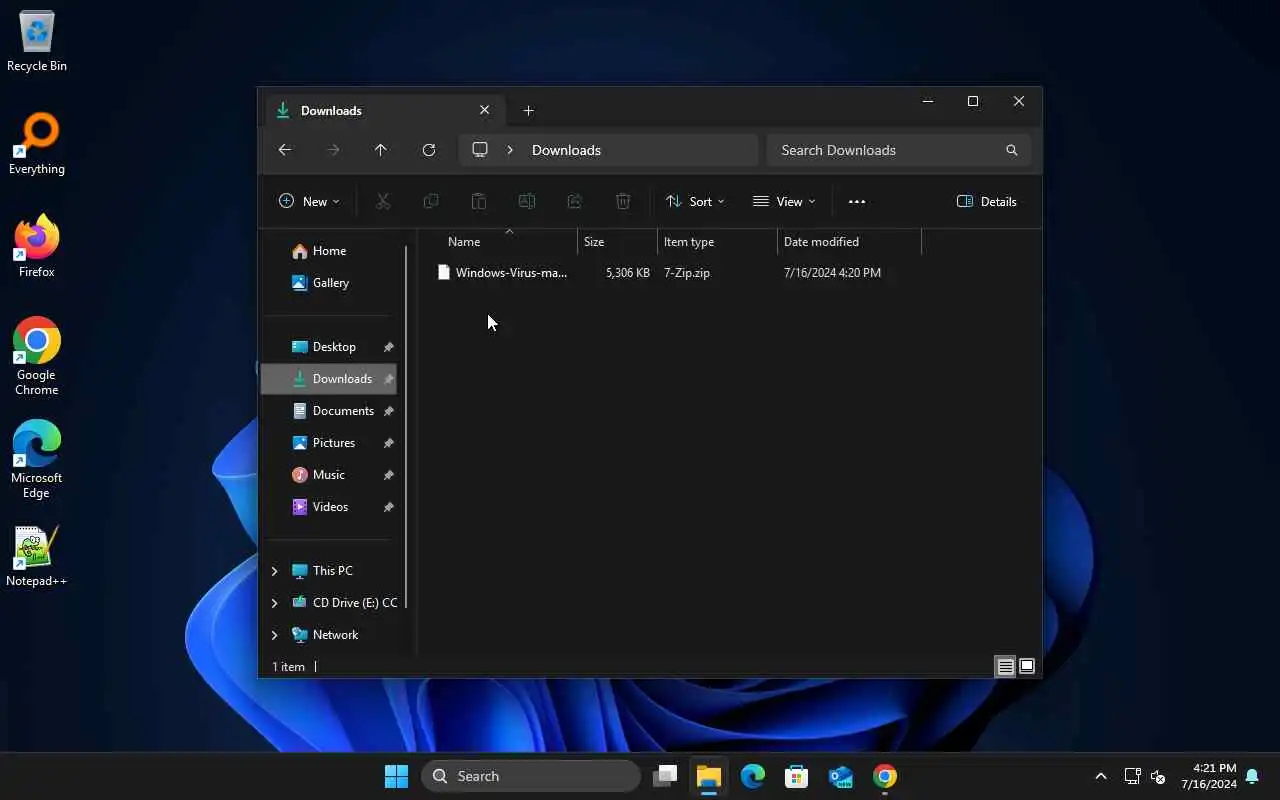
Task: Open Documents in navigation pane
Action: click(x=330, y=411)
